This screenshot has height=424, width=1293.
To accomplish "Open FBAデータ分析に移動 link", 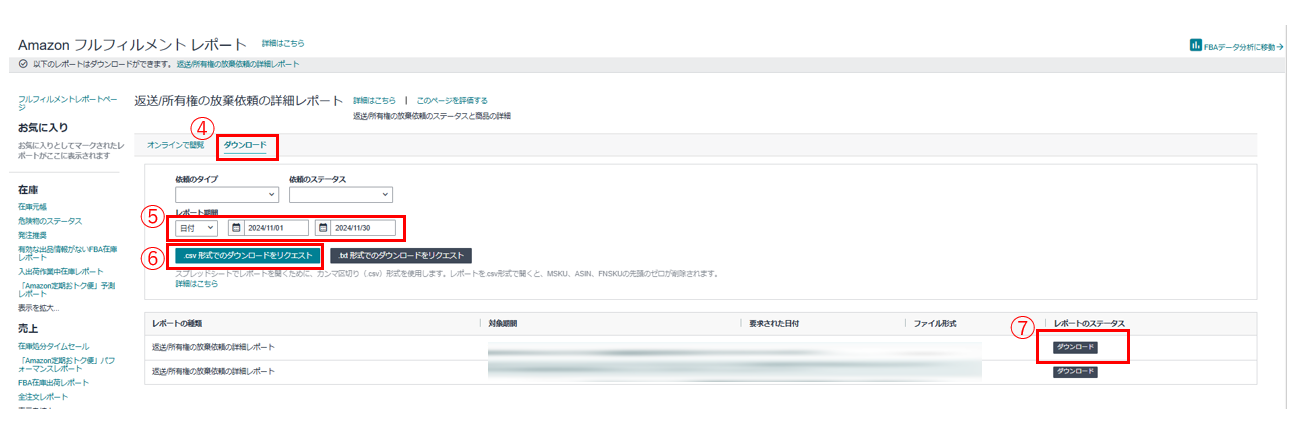I will pyautogui.click(x=1243, y=46).
